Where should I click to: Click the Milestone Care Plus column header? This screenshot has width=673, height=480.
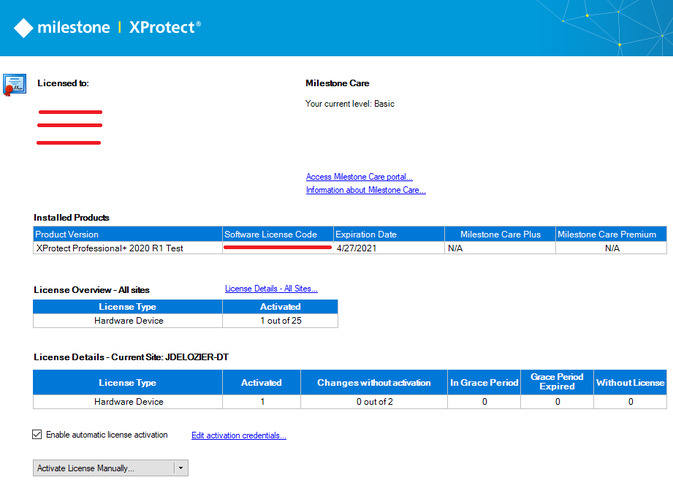[500, 234]
